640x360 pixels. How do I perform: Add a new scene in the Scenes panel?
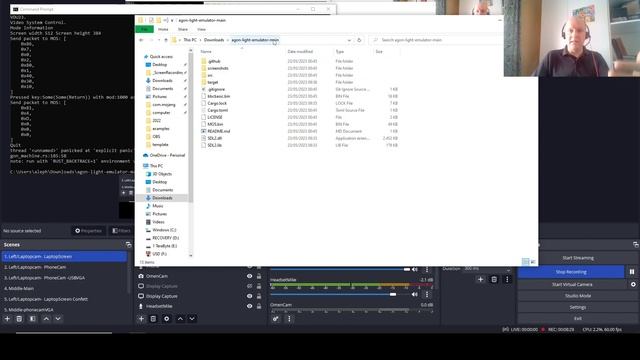pos(7,319)
